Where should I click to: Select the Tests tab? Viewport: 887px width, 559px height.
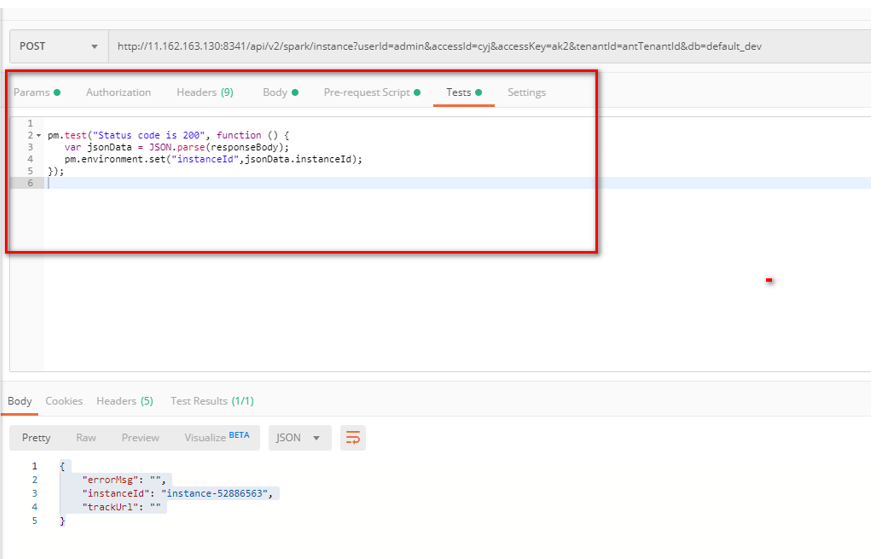[x=464, y=92]
